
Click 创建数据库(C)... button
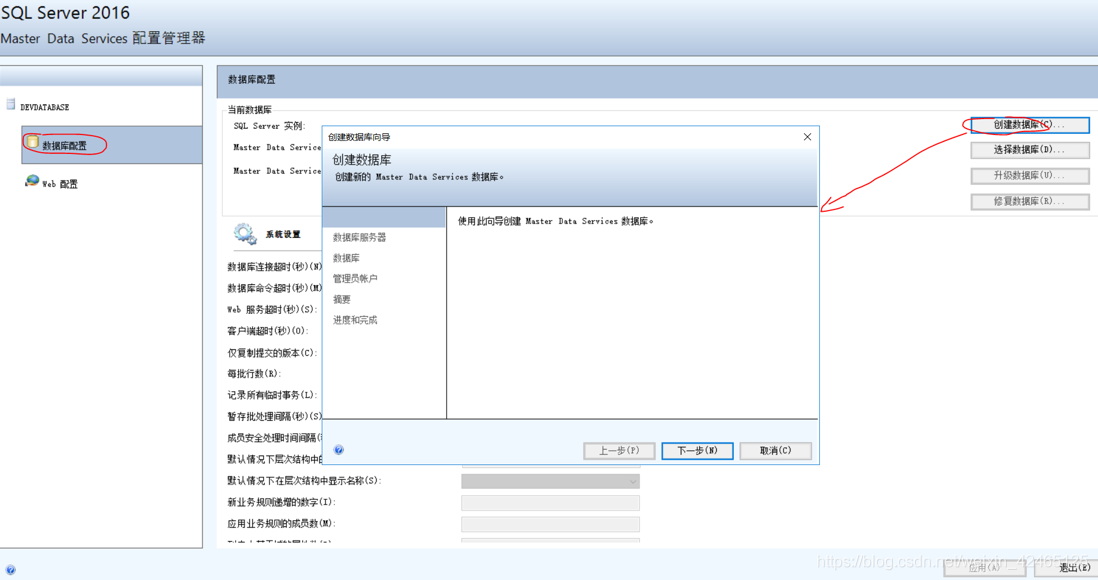[1029, 125]
